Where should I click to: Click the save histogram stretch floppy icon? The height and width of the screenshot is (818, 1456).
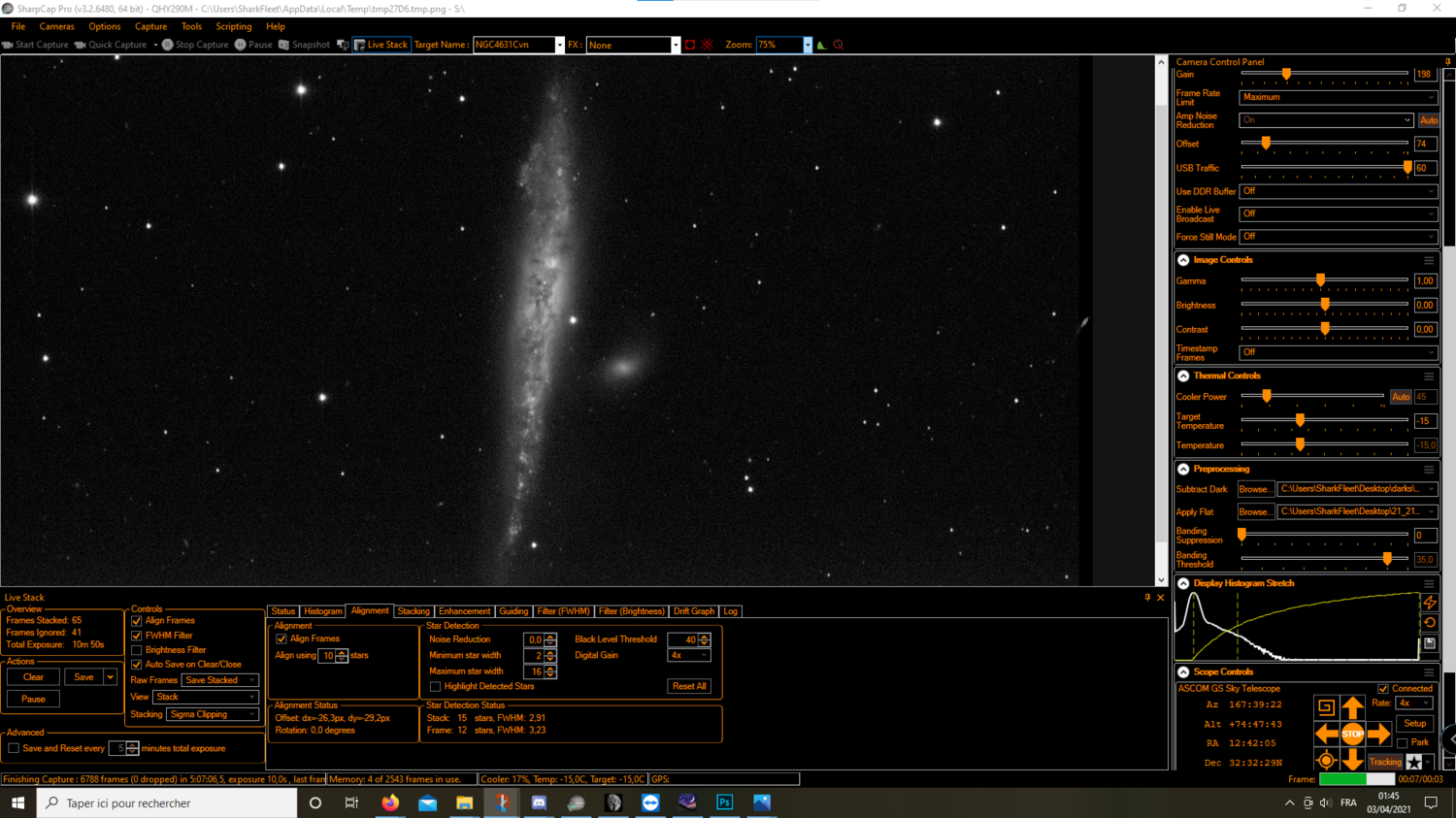tap(1430, 642)
